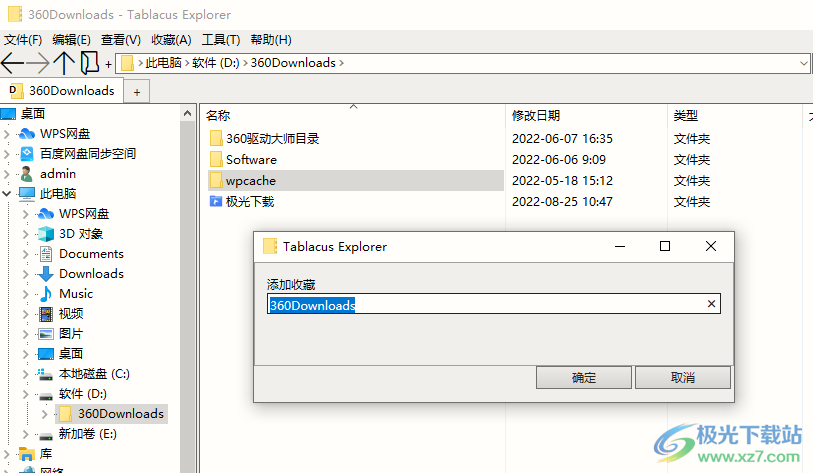Viewport: 813px width, 473px height.
Task: Click the folder icon in address bar
Action: tap(127, 63)
